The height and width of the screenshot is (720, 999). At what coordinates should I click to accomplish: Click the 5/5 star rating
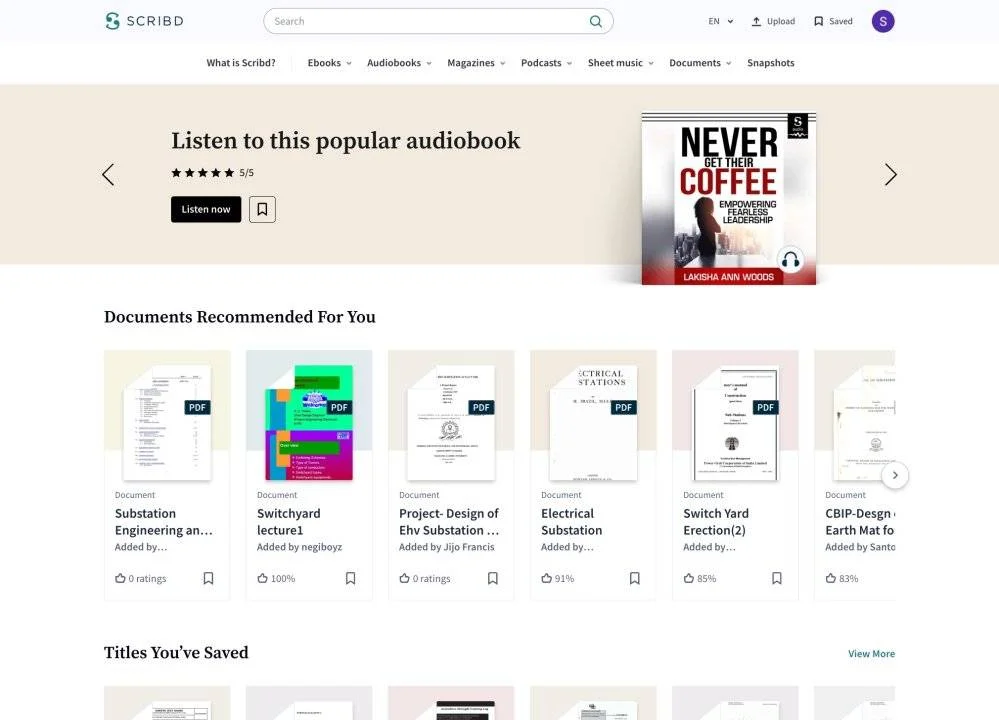coord(212,173)
